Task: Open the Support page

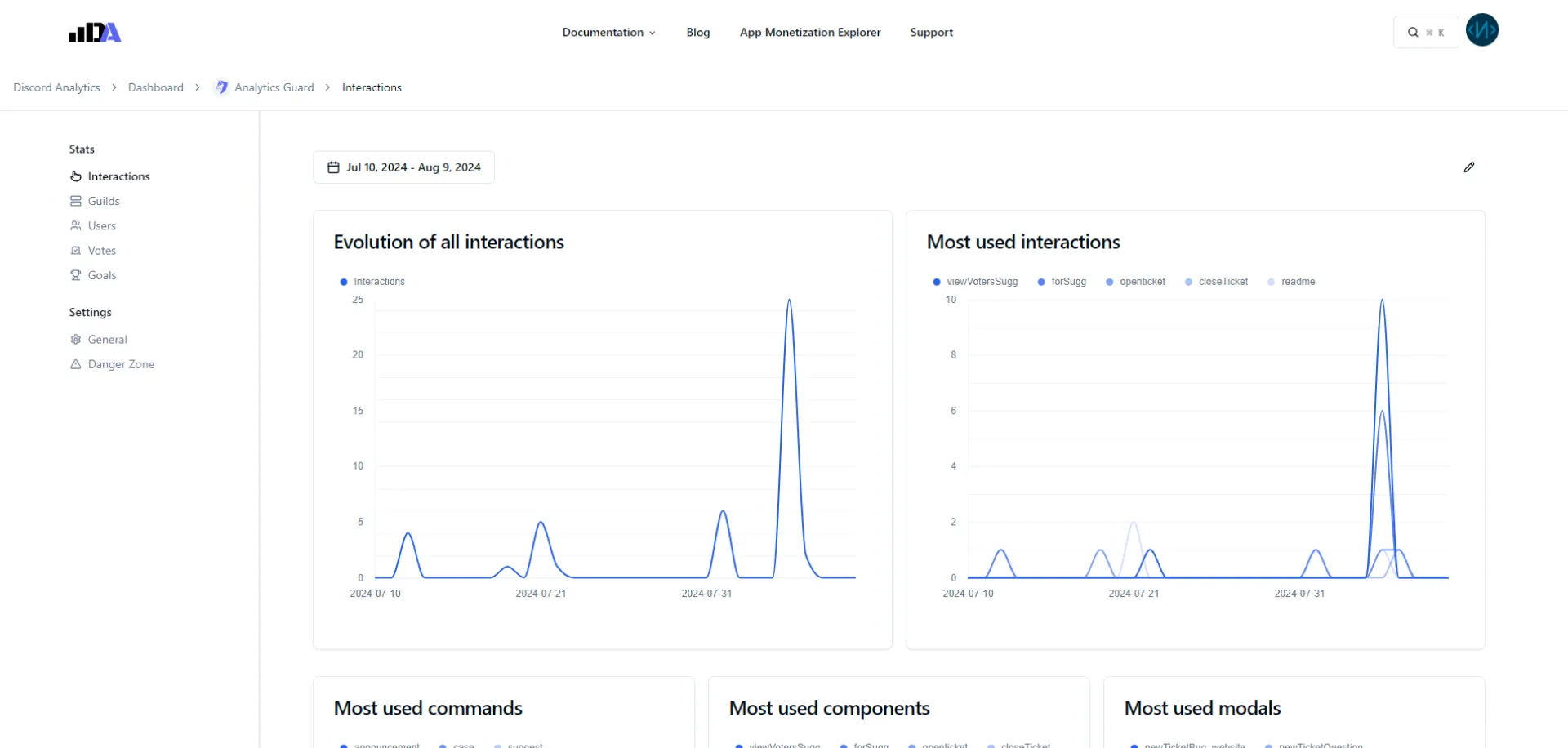Action: 932,33
